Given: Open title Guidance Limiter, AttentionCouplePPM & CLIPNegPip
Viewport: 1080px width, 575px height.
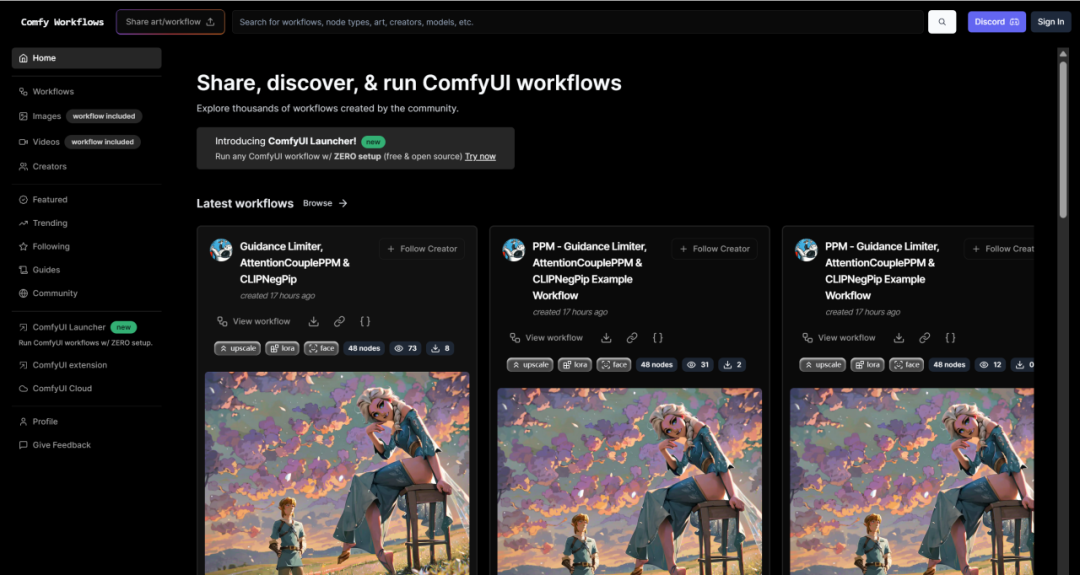Looking at the screenshot, I should pos(295,262).
